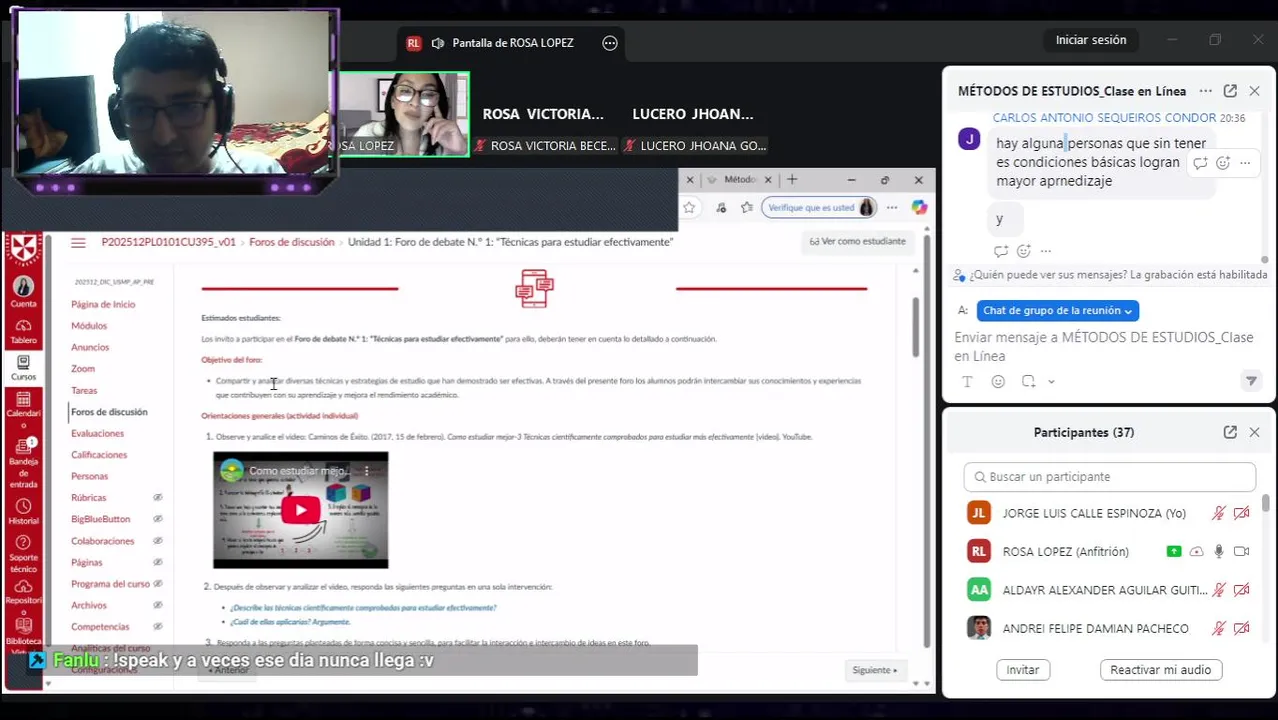Click the Canvas page vertical scrollbar
1278x720 pixels.
coord(915,326)
